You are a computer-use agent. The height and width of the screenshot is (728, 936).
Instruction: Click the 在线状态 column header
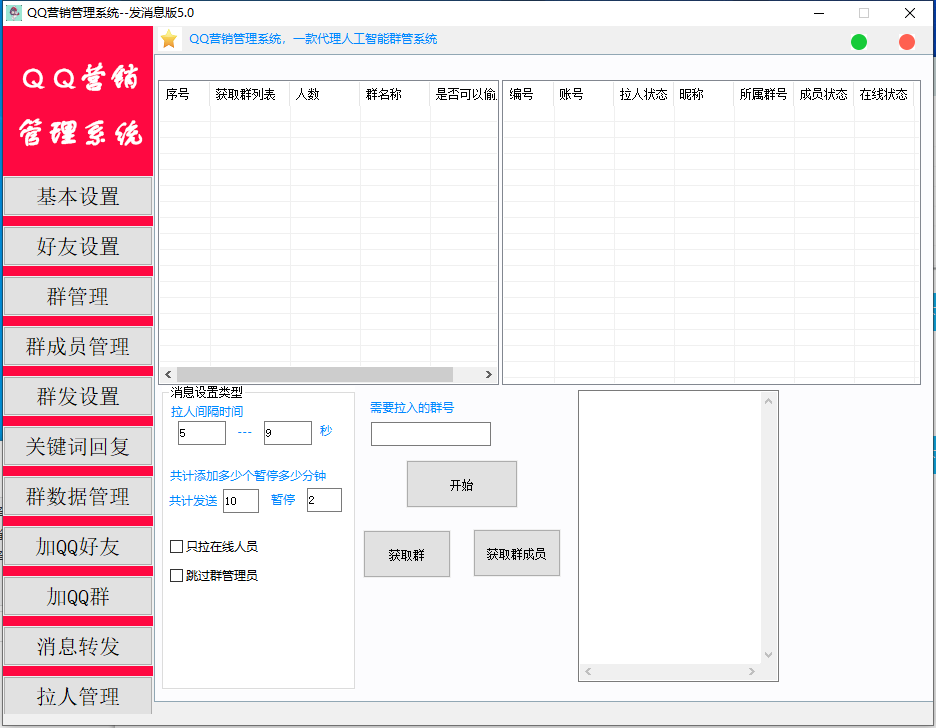884,94
